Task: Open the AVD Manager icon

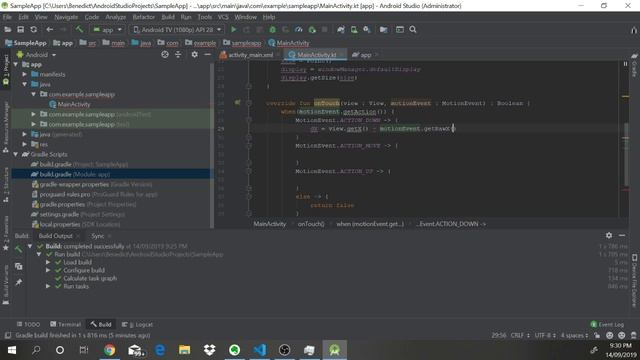Action: coord(354,29)
